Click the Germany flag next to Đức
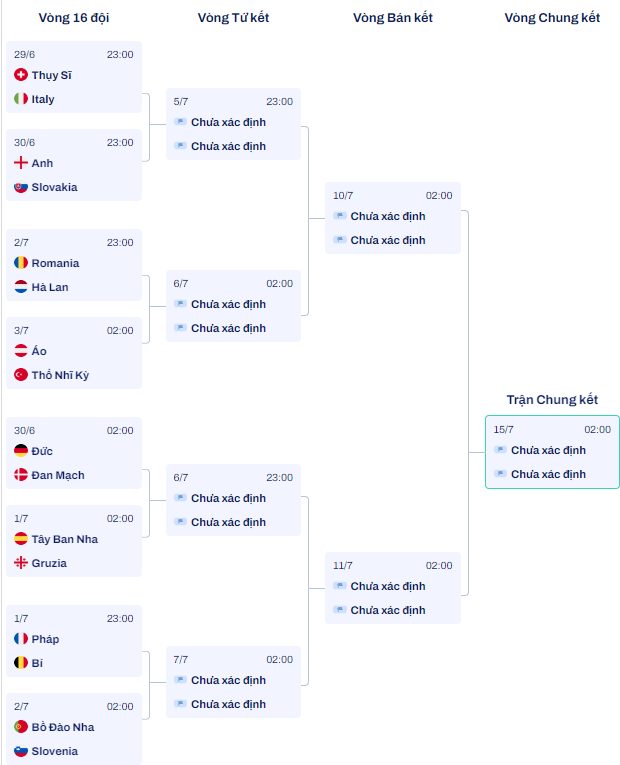Viewport: 620px width, 765px height. click(20, 450)
